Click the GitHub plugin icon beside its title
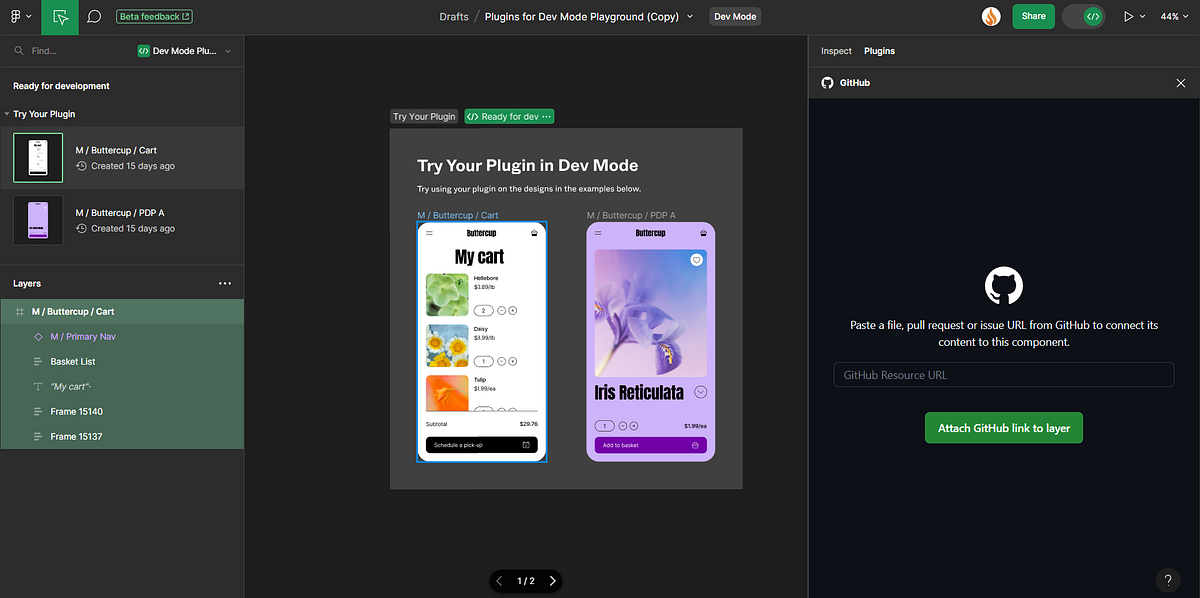 827,82
